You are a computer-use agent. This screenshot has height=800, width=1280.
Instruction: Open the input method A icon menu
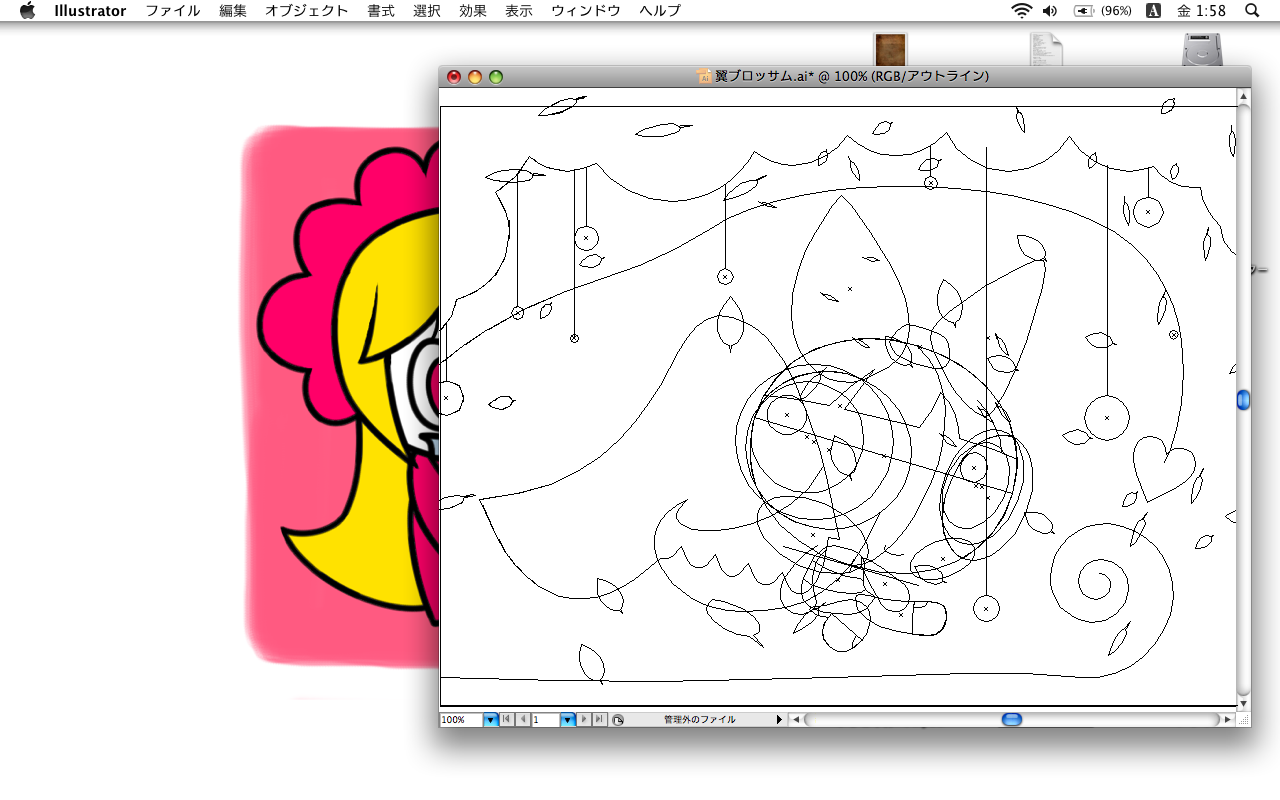coord(1153,11)
